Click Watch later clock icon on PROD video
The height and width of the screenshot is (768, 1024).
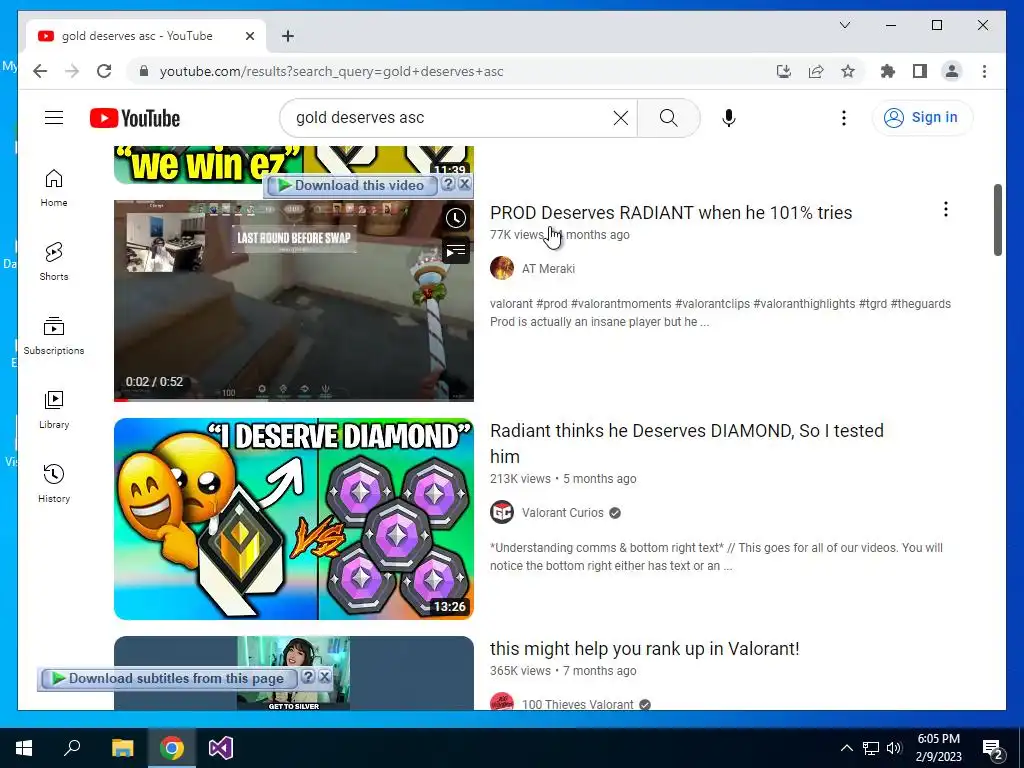coord(456,218)
